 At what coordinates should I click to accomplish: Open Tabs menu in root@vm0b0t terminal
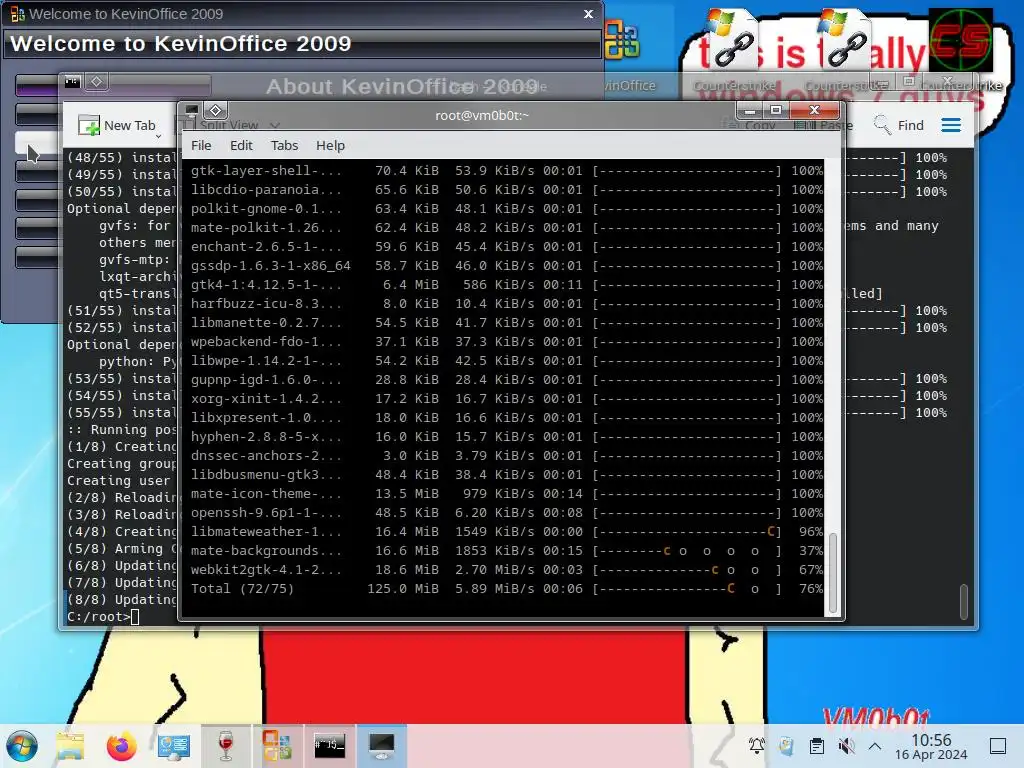[x=284, y=146]
